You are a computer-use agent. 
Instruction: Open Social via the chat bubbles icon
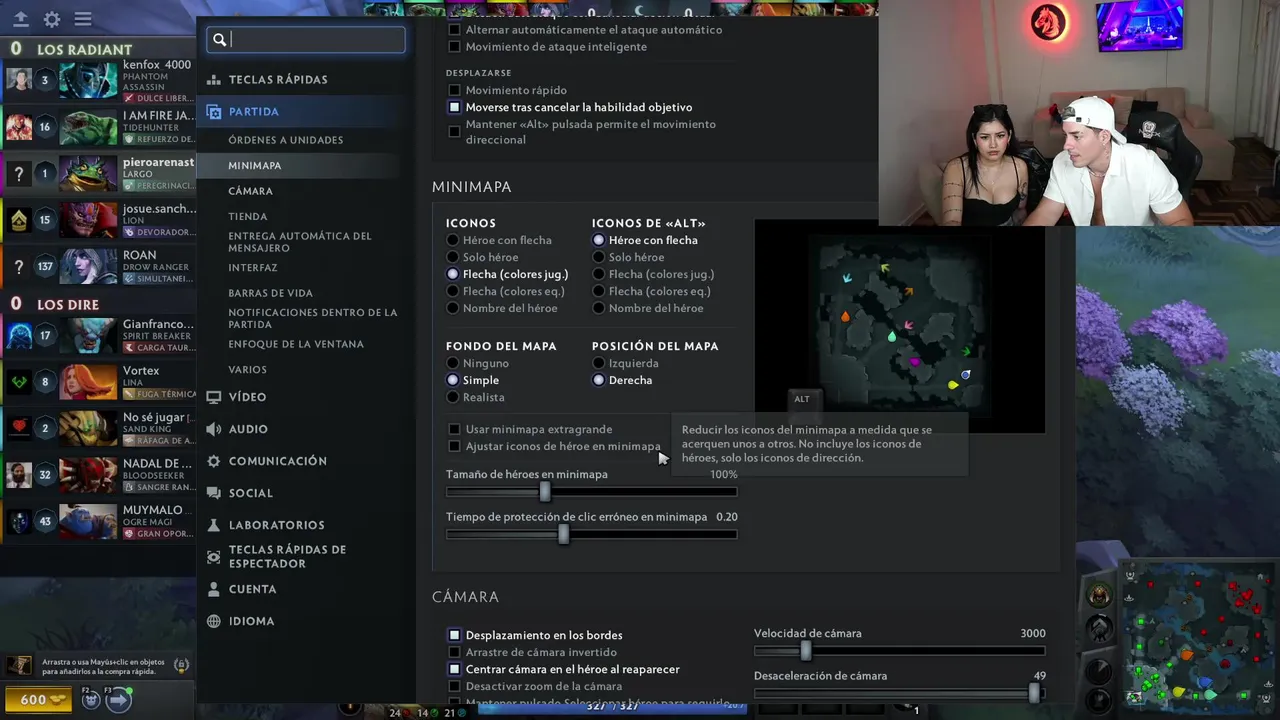point(213,493)
